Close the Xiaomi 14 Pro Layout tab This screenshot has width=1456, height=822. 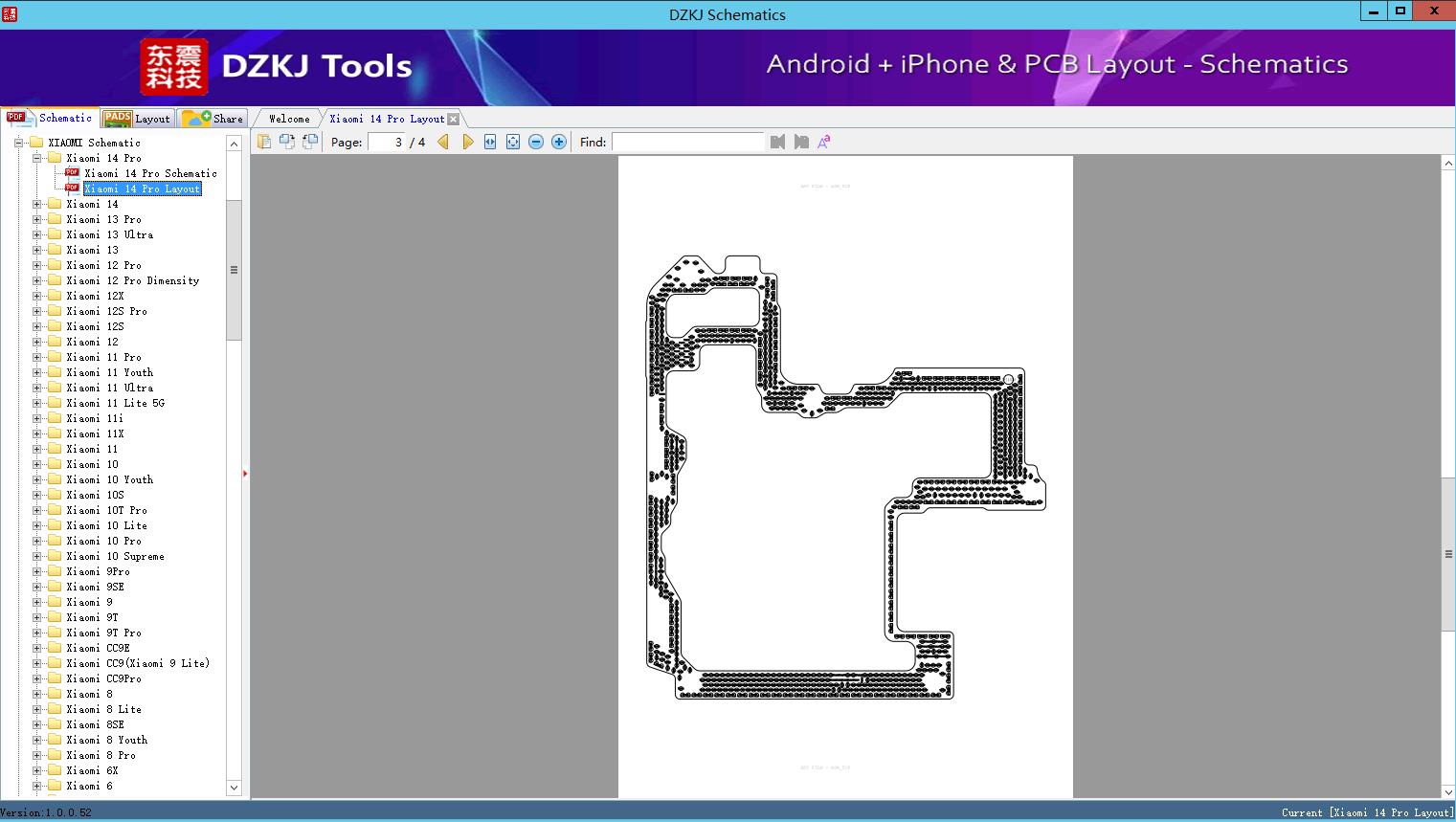pos(454,119)
